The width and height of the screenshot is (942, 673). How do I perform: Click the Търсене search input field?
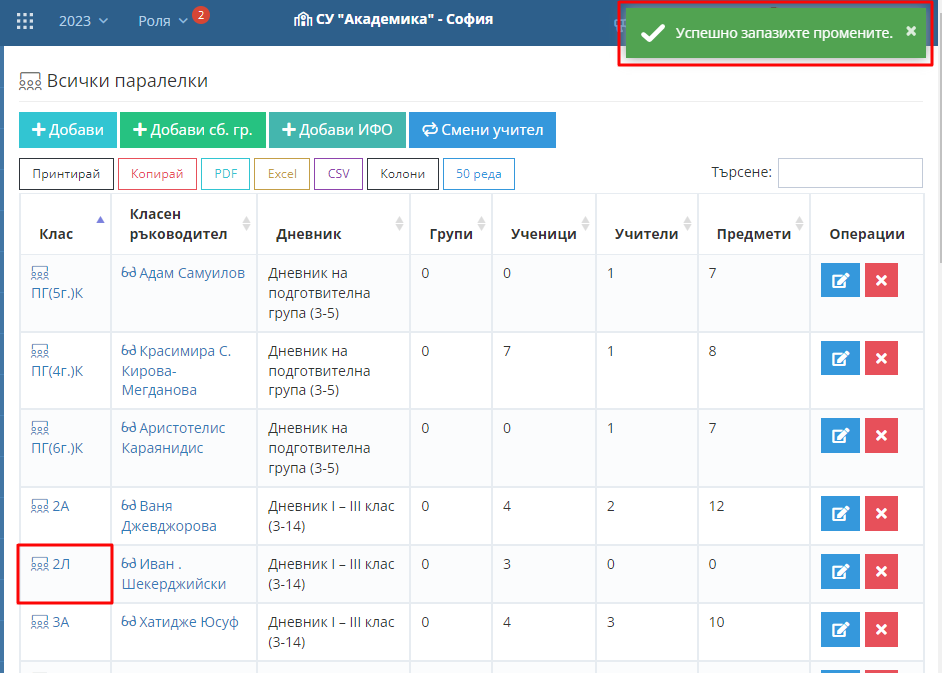click(849, 173)
